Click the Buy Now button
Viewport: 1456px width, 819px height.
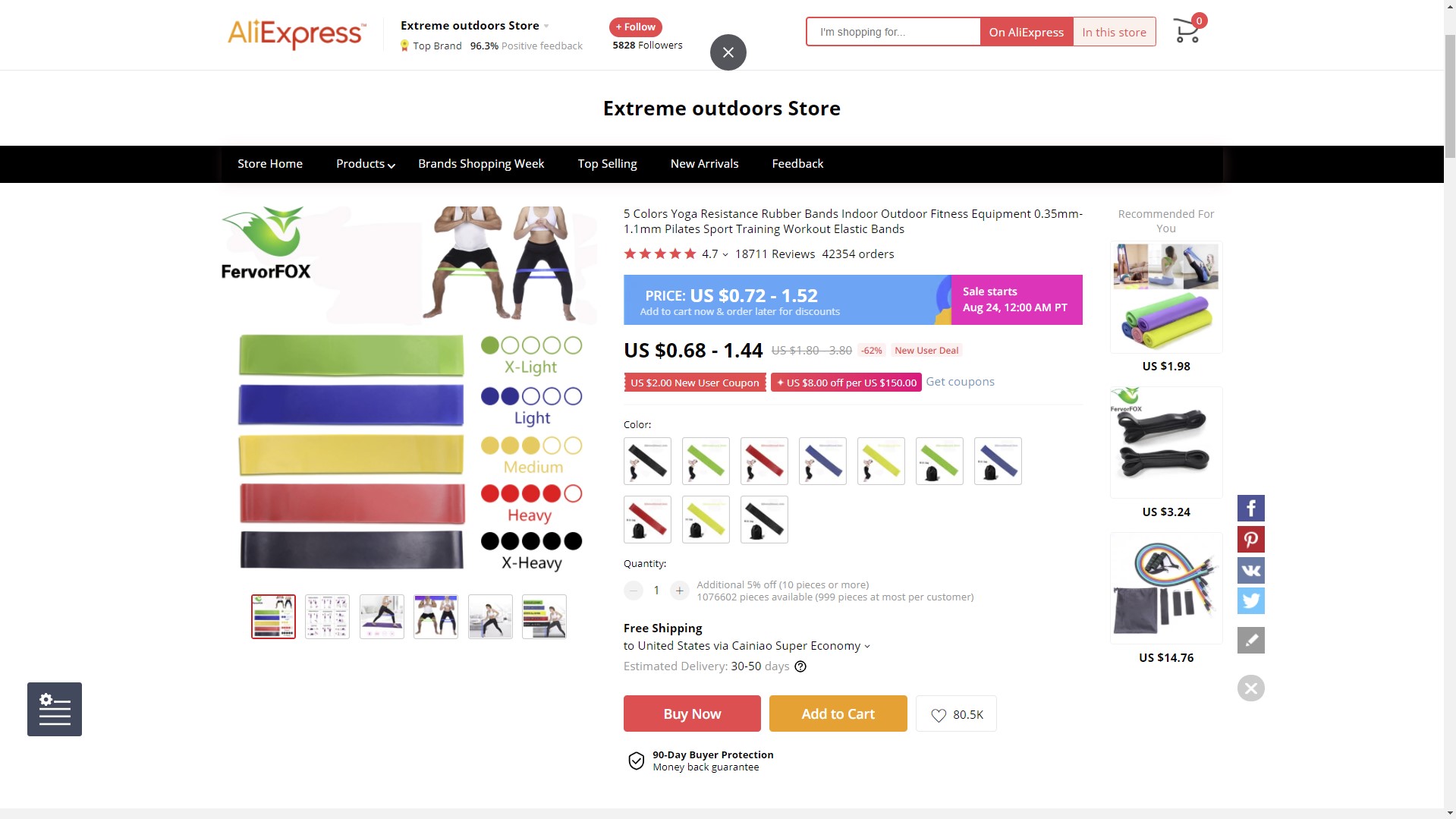pyautogui.click(x=692, y=713)
